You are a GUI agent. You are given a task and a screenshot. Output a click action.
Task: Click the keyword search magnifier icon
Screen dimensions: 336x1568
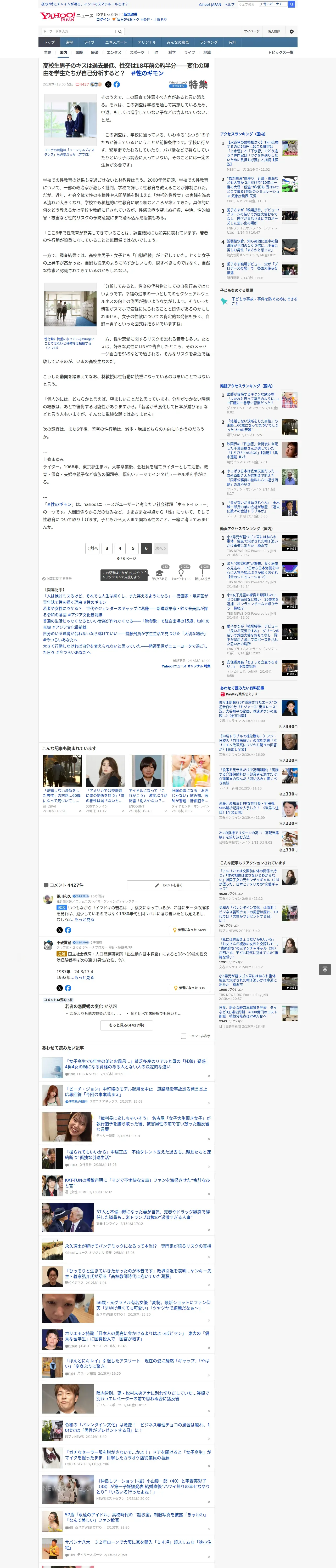tap(120, 32)
